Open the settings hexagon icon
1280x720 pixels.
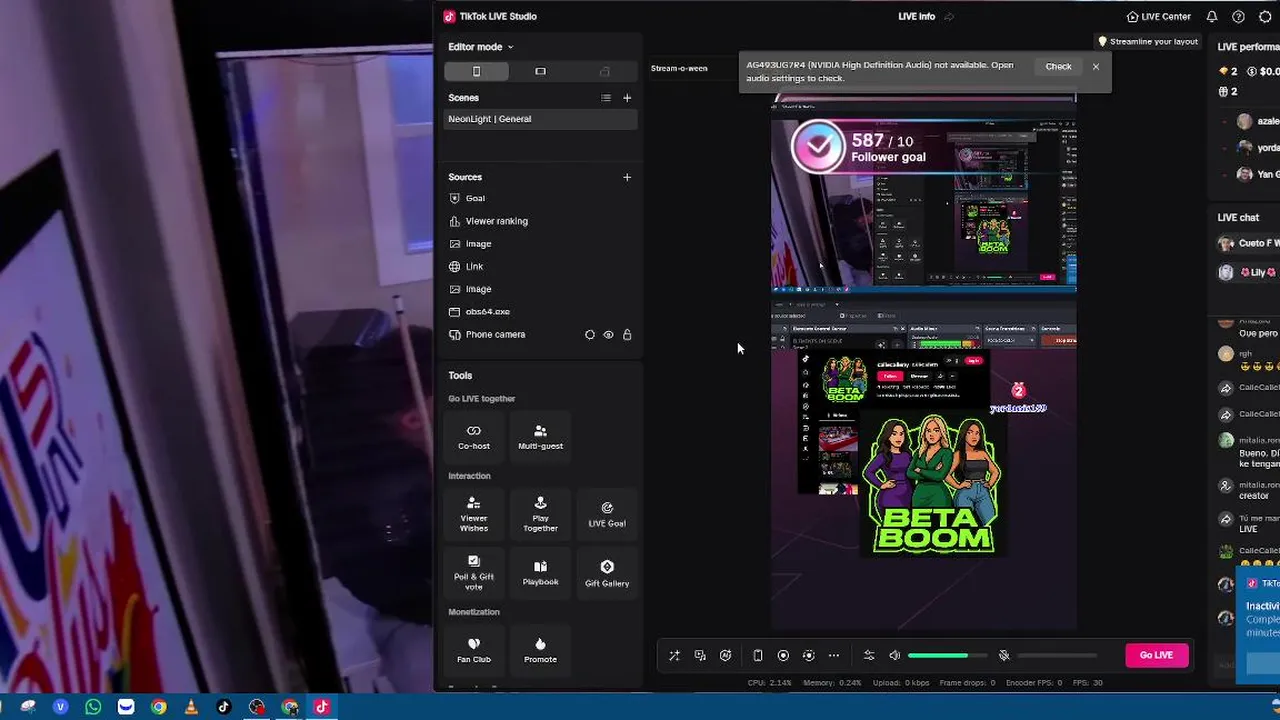pyautogui.click(x=1265, y=17)
